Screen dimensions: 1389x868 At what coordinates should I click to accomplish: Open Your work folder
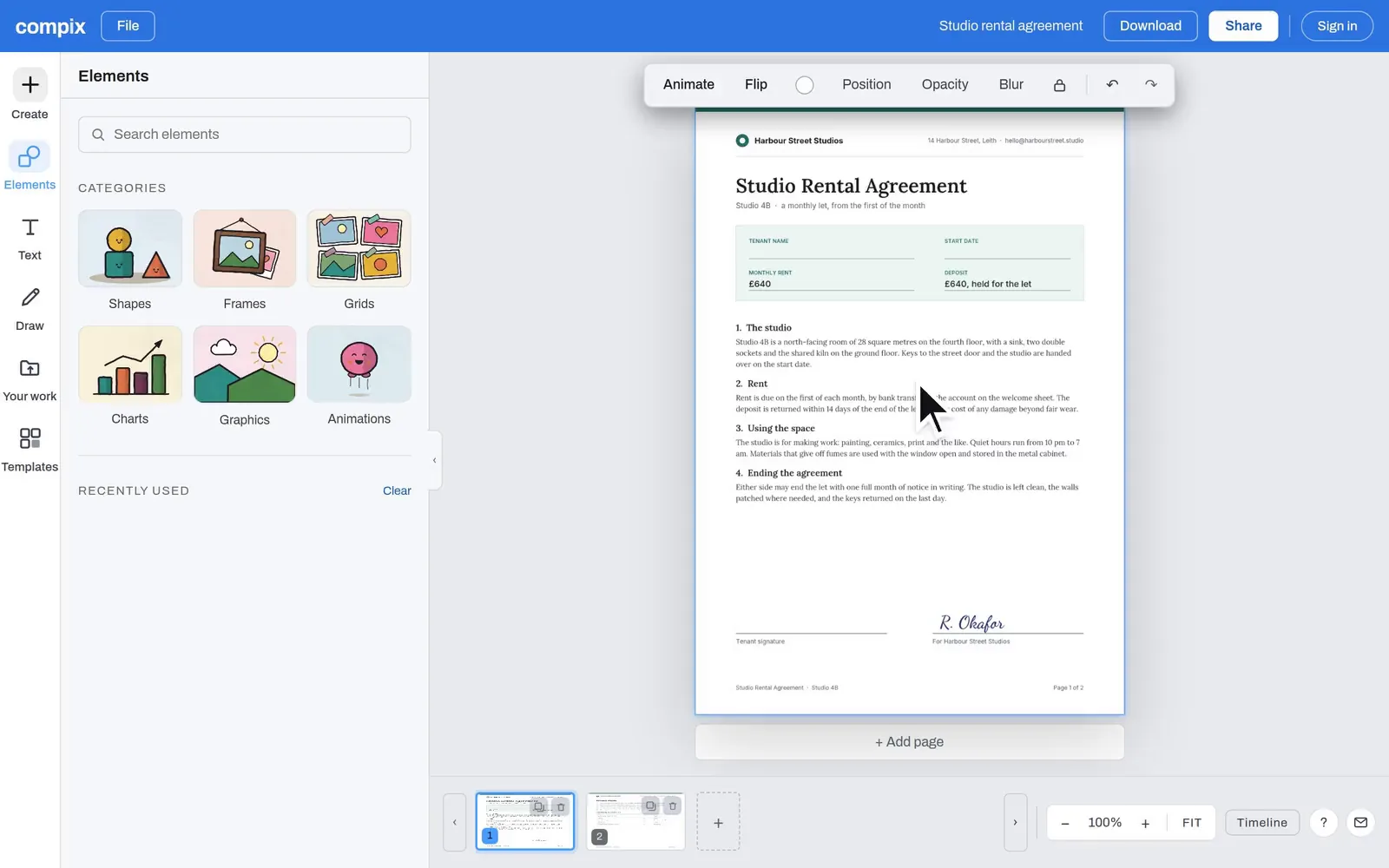click(30, 379)
